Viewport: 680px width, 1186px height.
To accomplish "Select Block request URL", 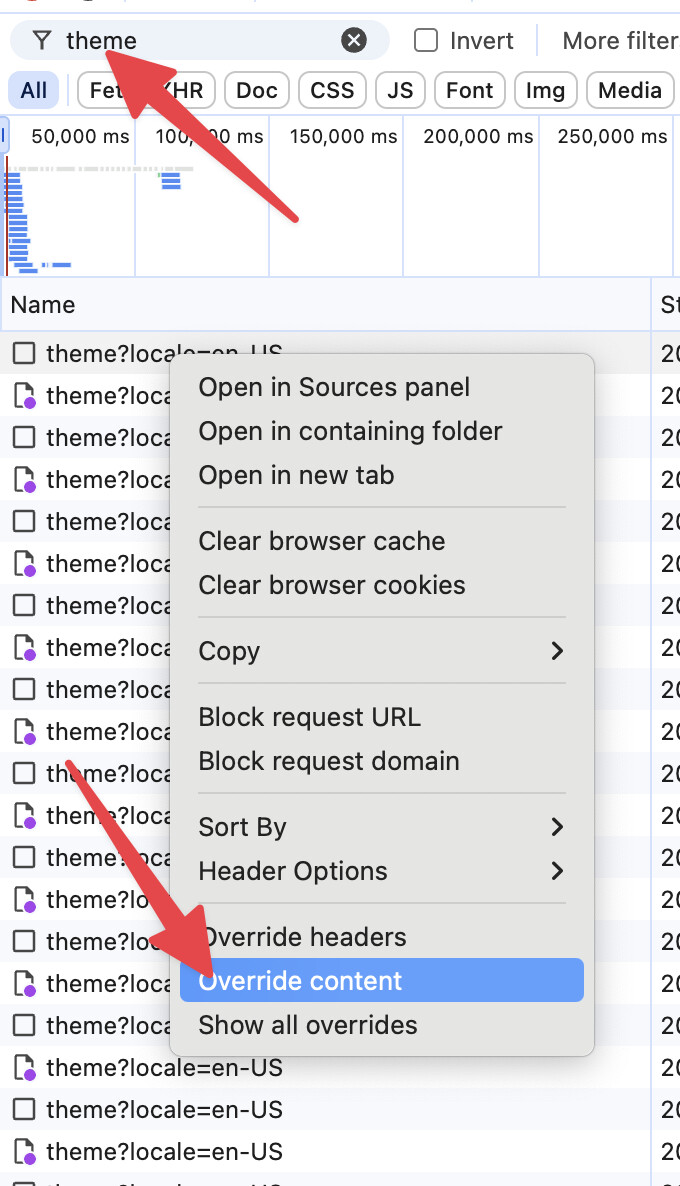I will 310,717.
